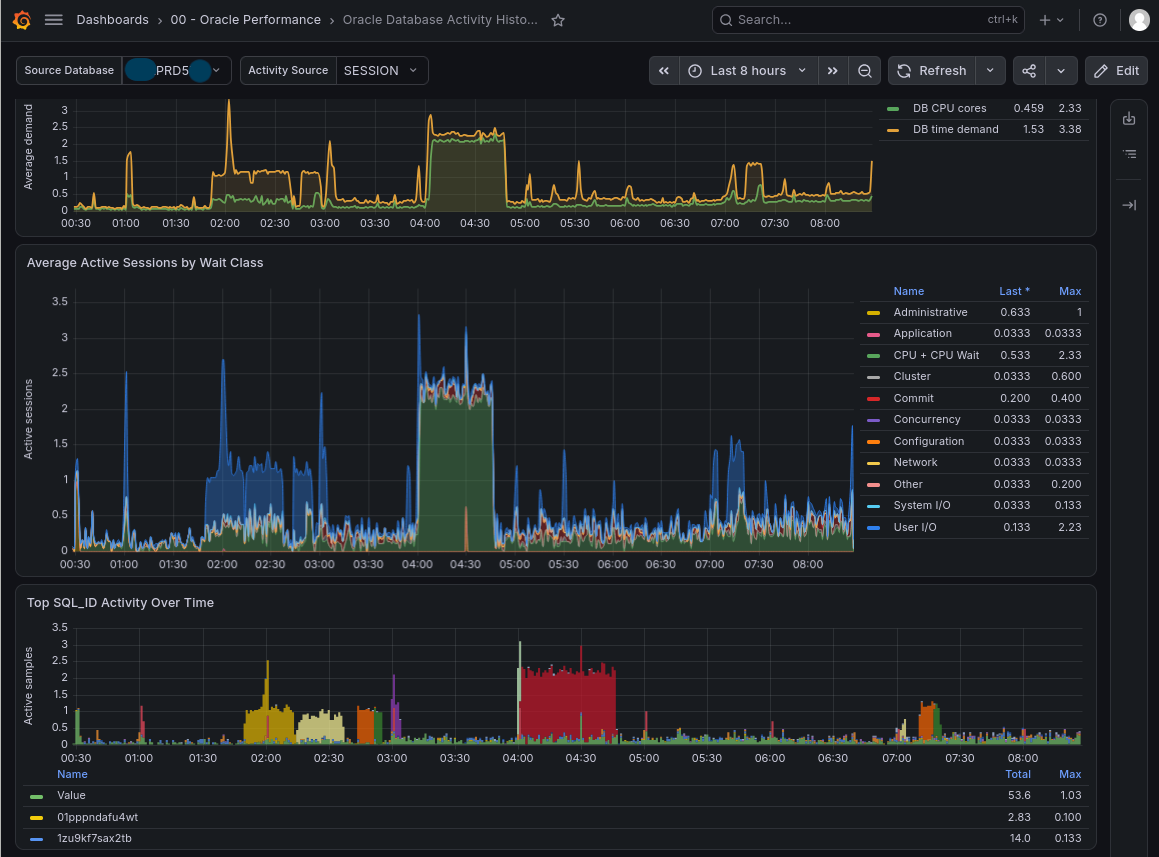
Task: Click Average Active Sessions by Wait Class title
Action: (x=145, y=262)
